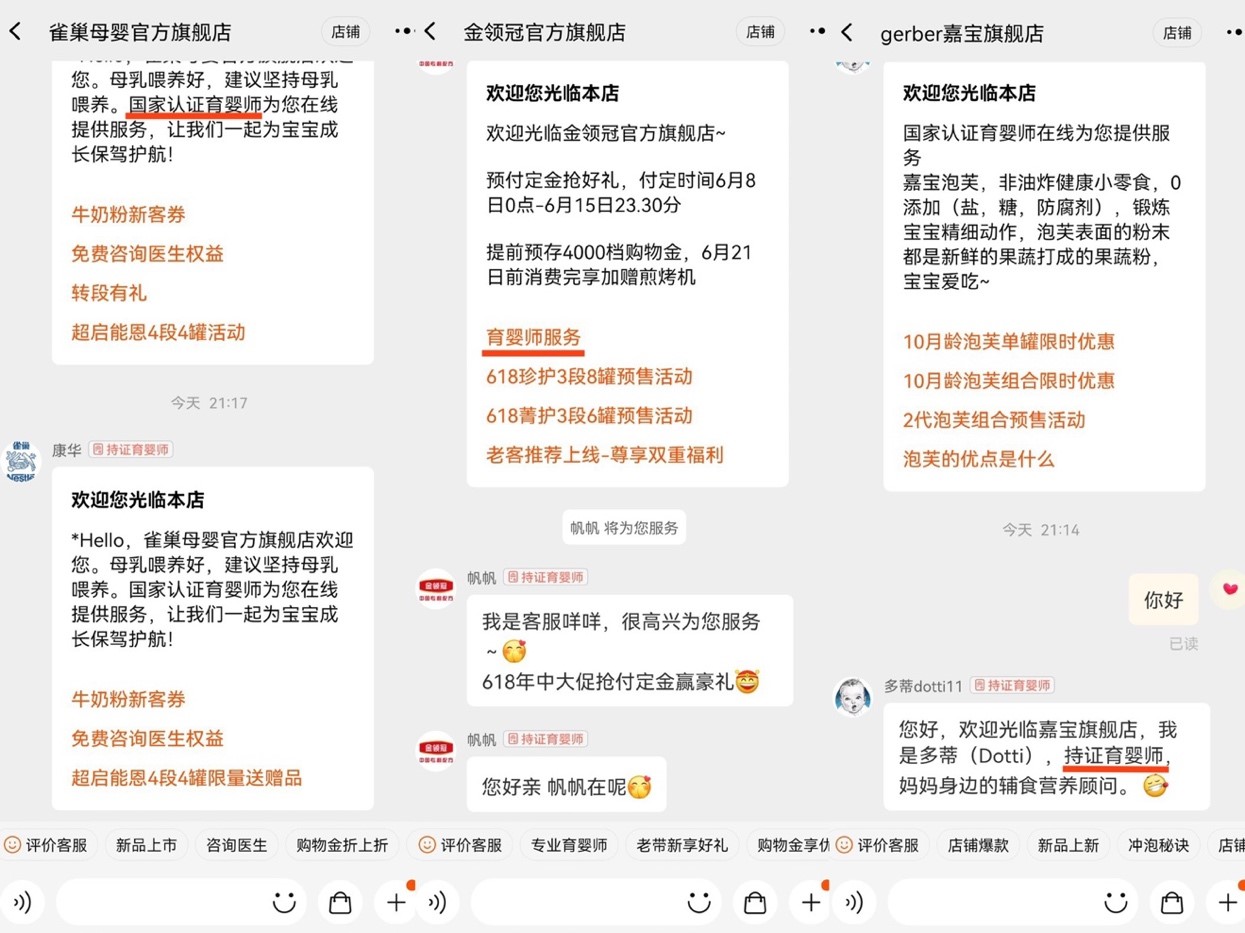Open emoji picker in 金领冠 chat

point(700,903)
